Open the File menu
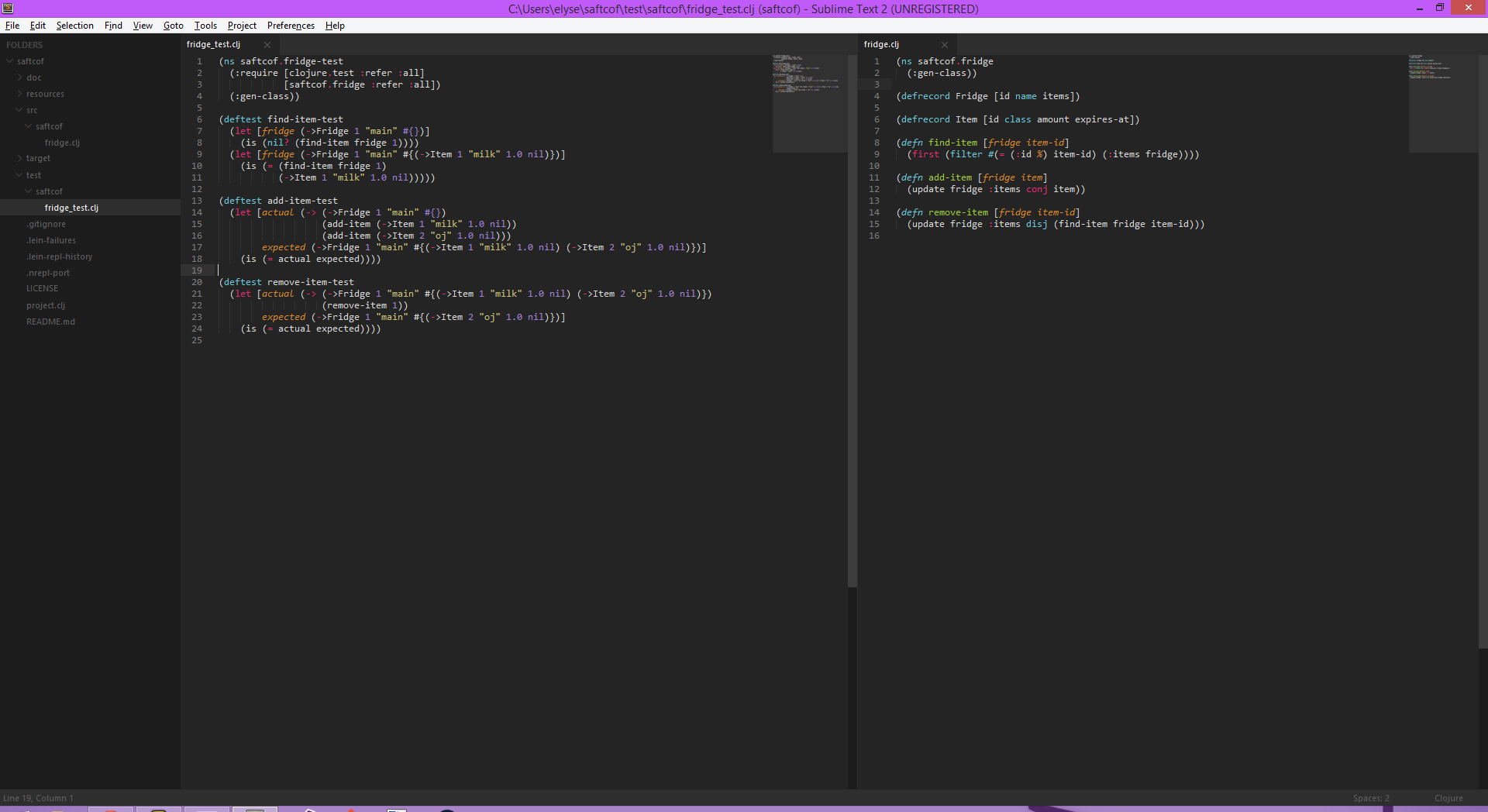This screenshot has height=812, width=1488. click(x=12, y=26)
